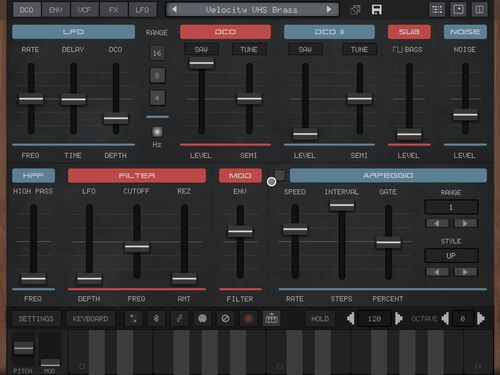Screen dimensions: 500x375
Task: Switch to the VCF tab
Action: [x=84, y=10]
